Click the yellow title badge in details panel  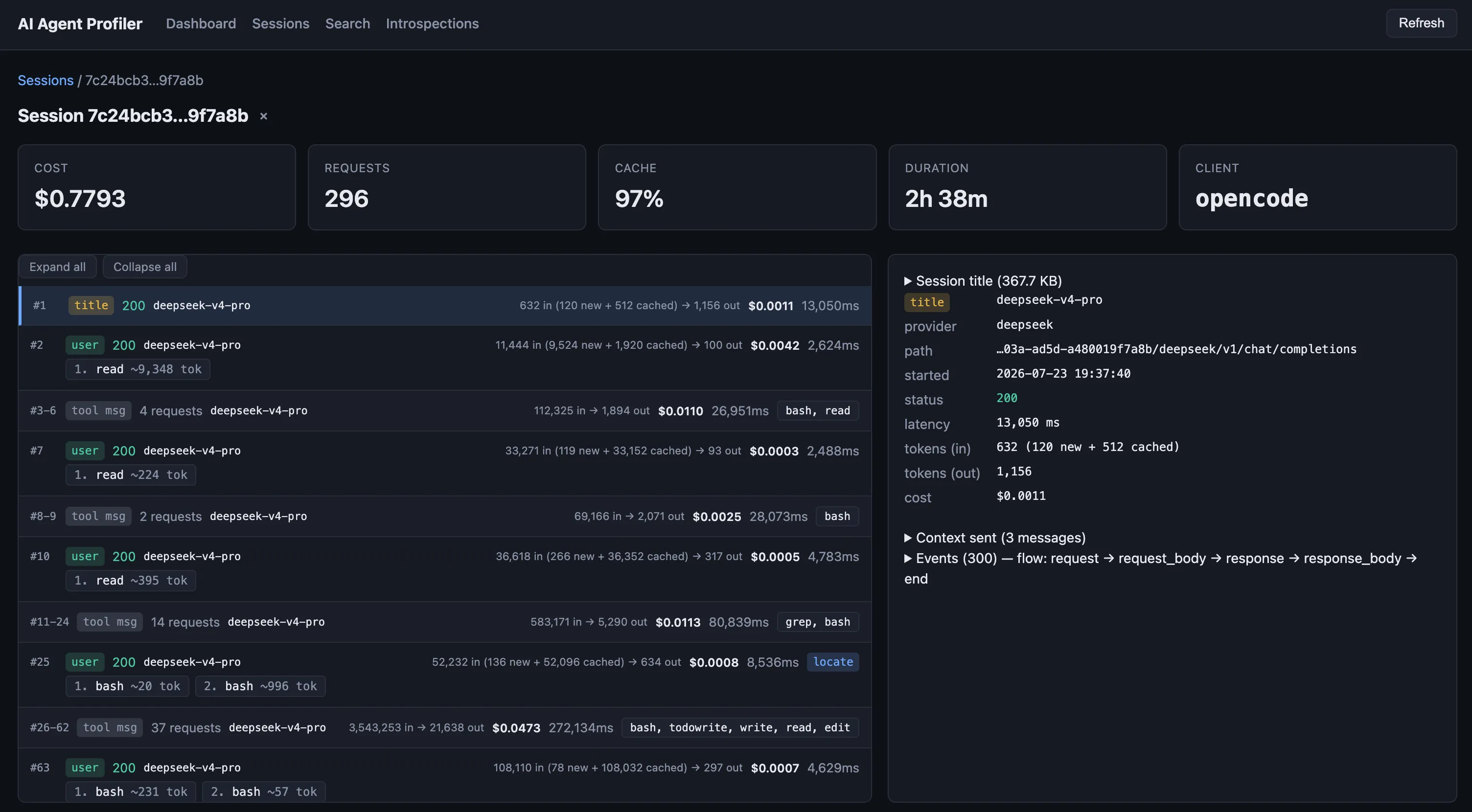pos(927,302)
